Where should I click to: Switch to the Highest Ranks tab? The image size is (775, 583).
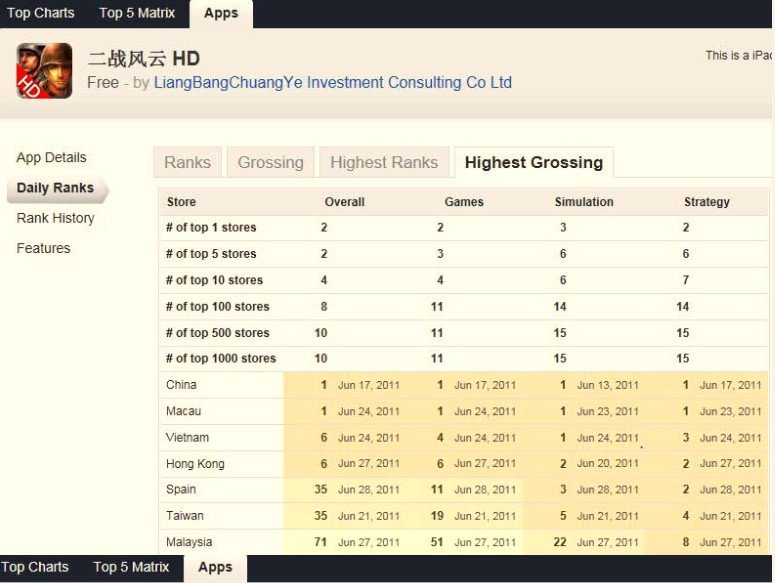384,162
